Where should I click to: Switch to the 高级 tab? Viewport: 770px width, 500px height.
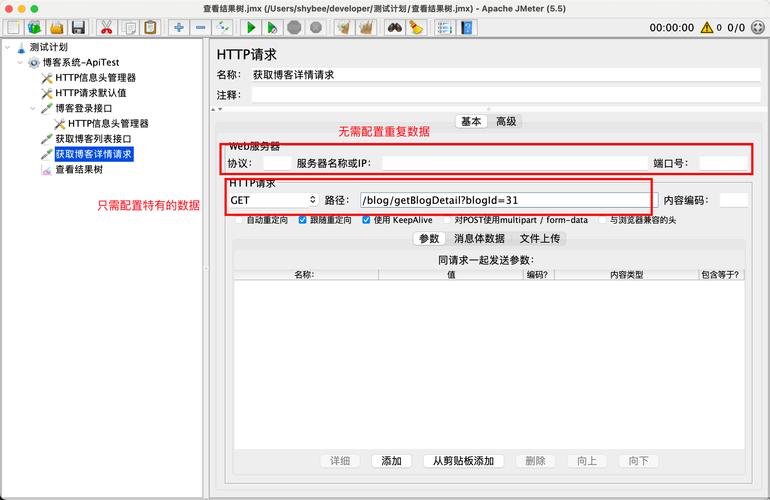click(505, 121)
